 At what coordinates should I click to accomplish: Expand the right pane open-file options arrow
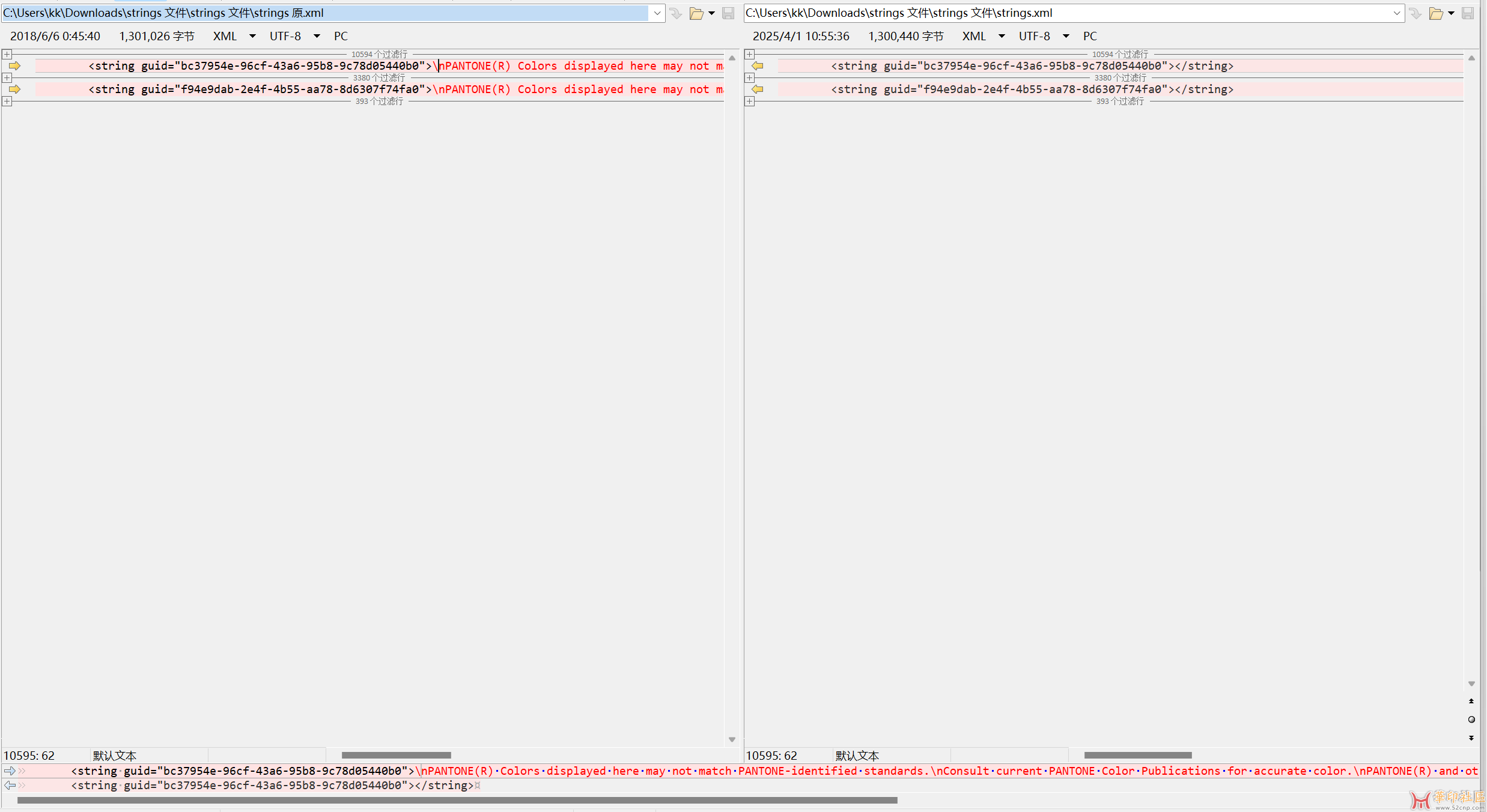pyautogui.click(x=1451, y=13)
